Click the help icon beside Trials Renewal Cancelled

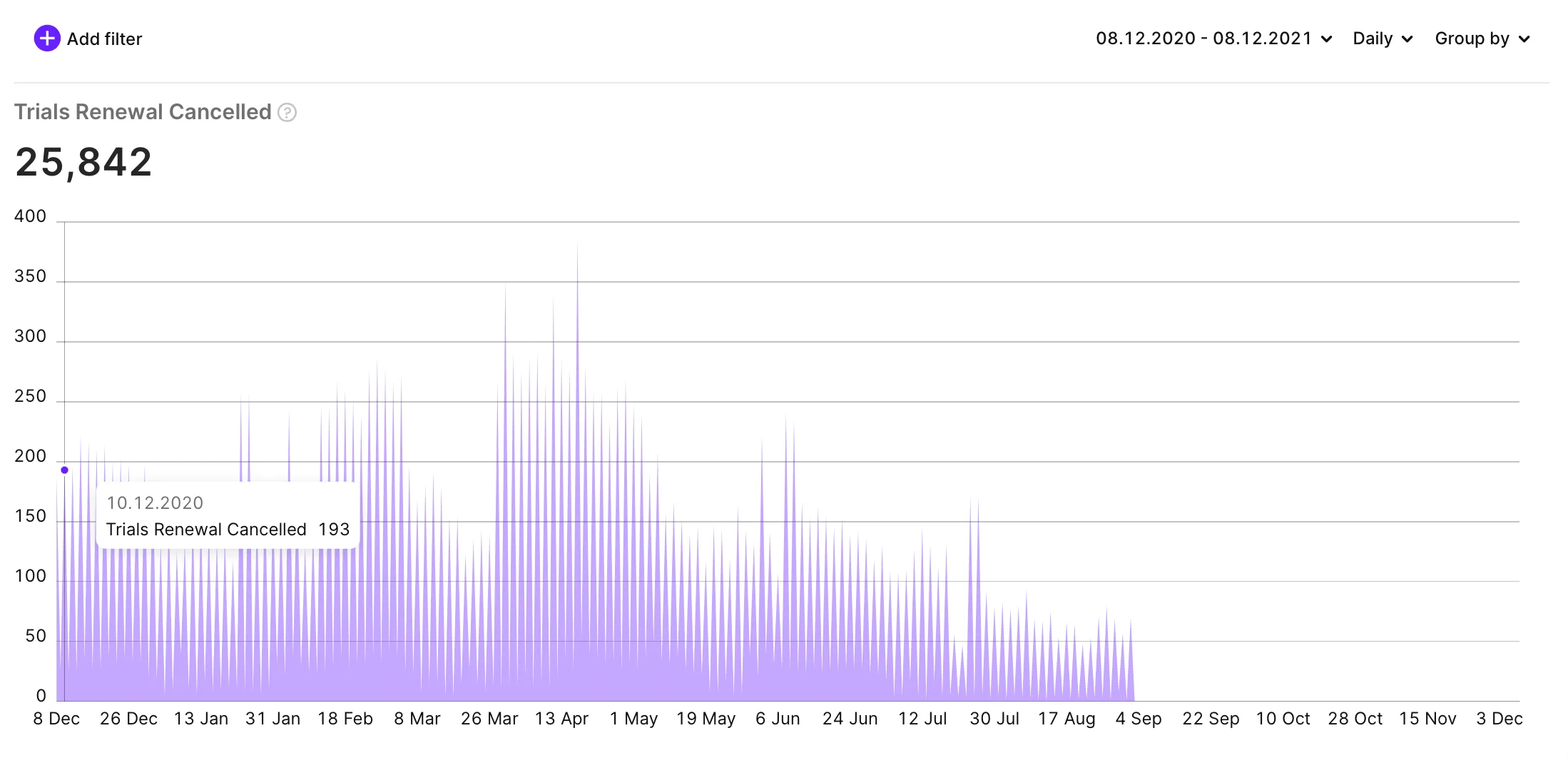287,113
